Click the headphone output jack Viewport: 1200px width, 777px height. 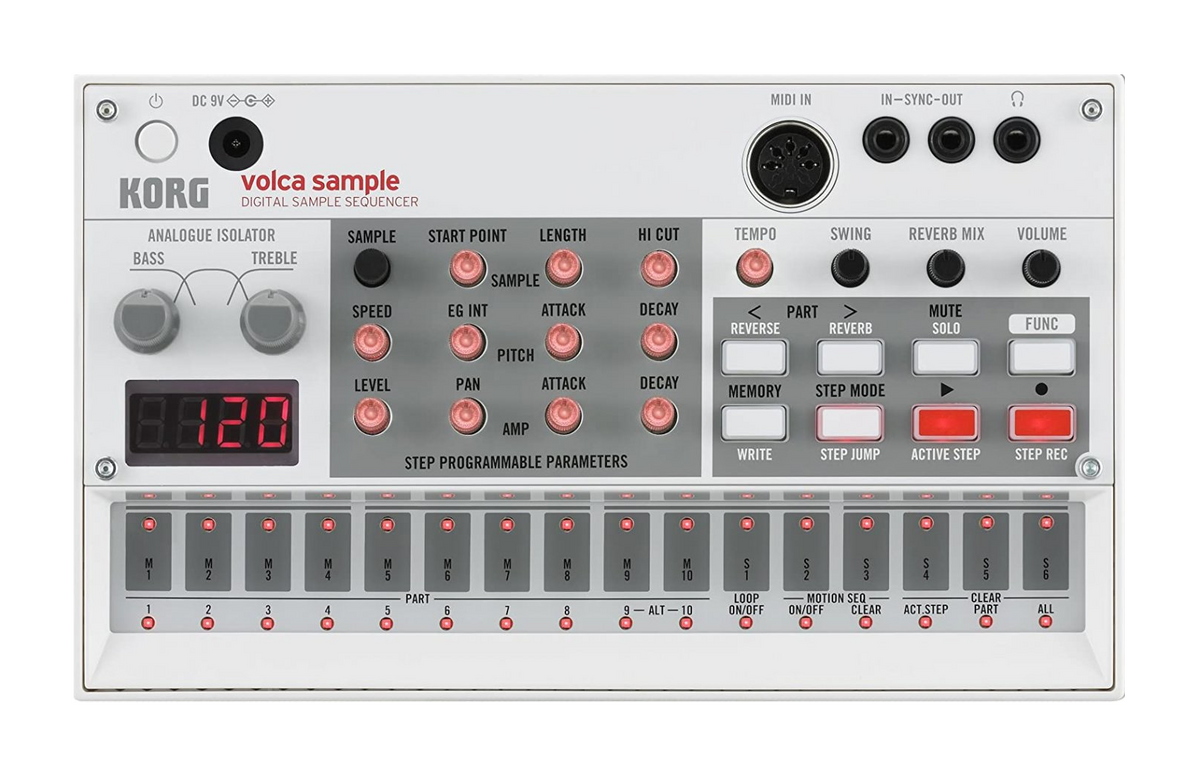(1016, 139)
